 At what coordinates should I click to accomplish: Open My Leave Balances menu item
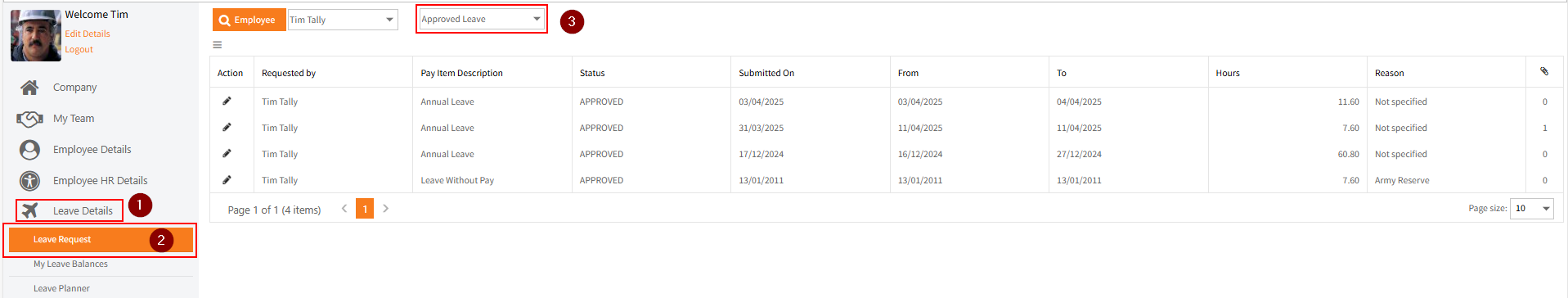(x=70, y=264)
